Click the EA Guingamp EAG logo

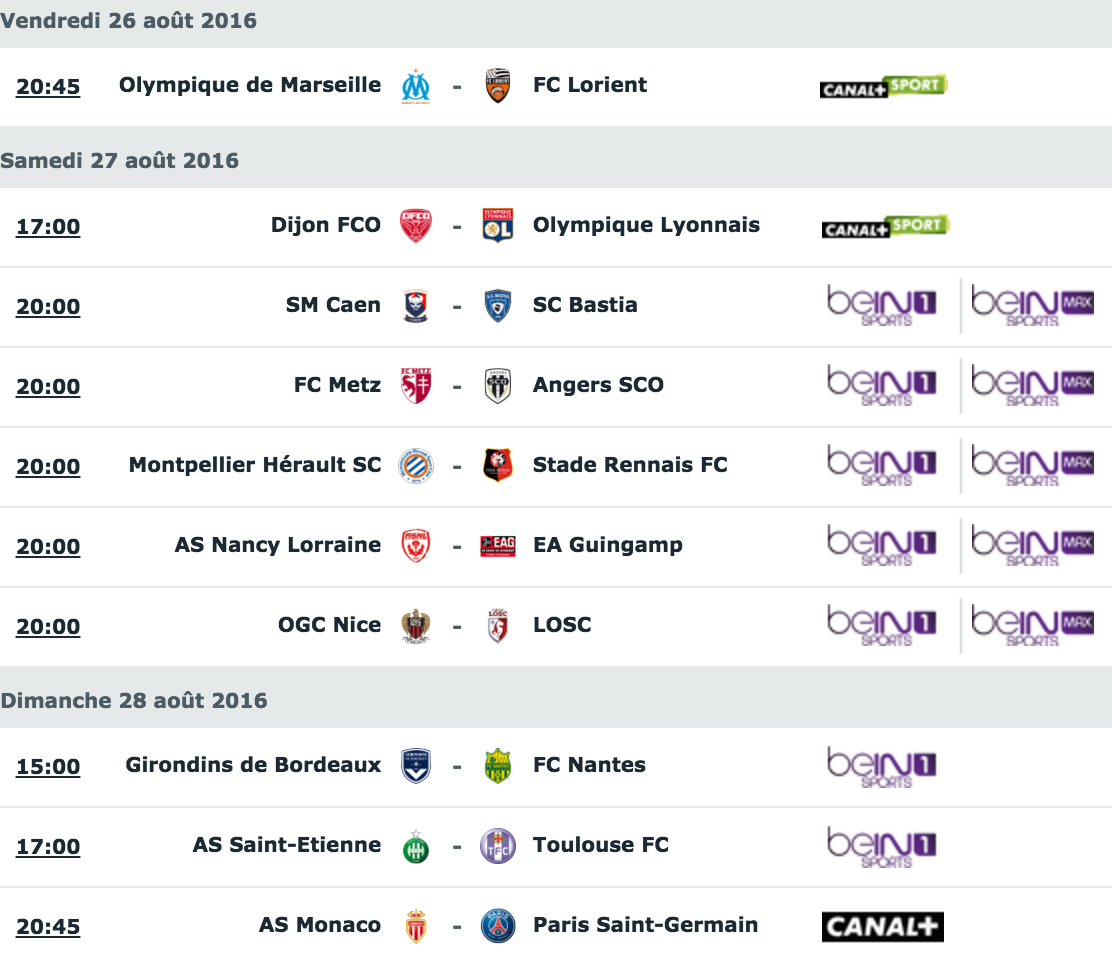tap(498, 546)
